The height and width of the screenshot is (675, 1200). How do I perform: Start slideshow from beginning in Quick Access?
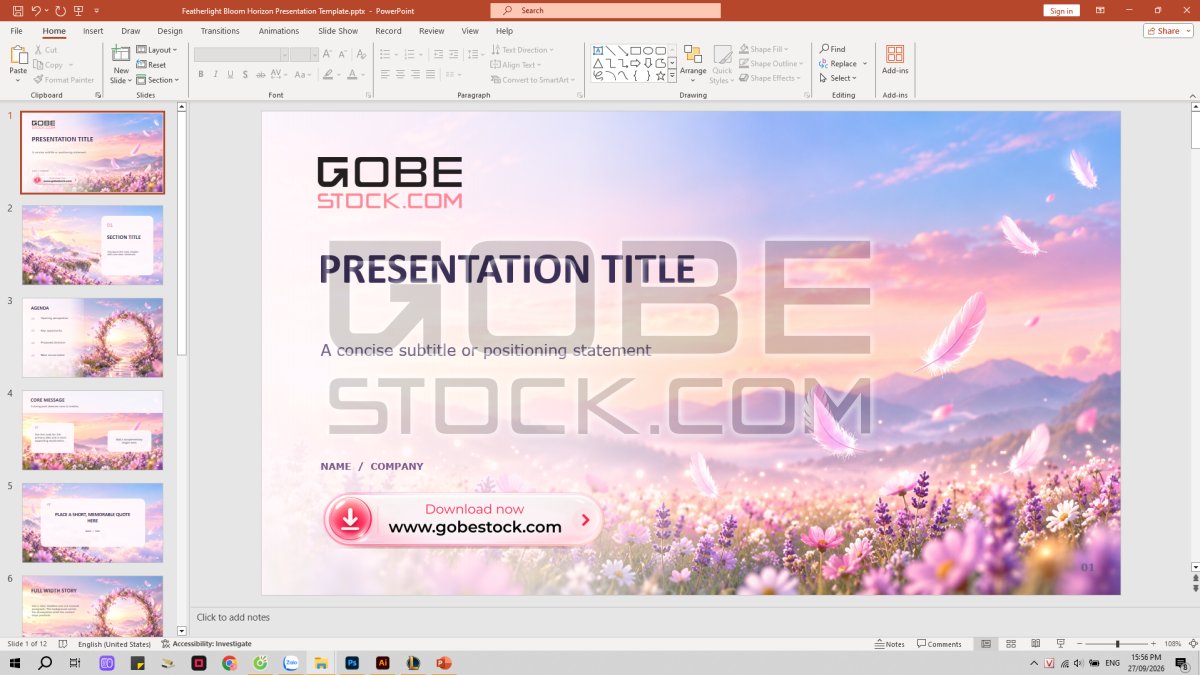pos(79,10)
